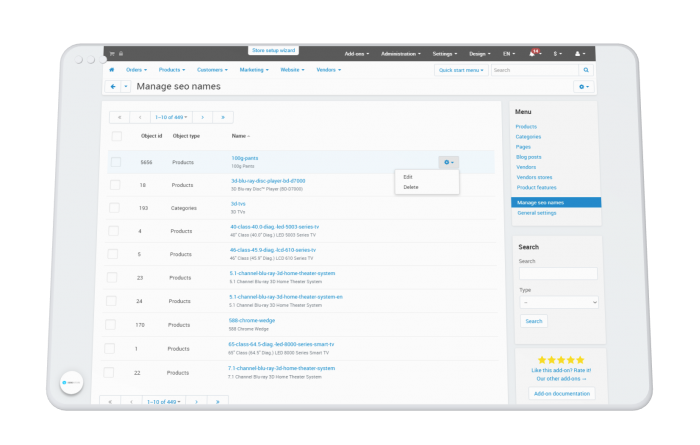Sort by the Name column header
The height and width of the screenshot is (445, 700).
click(x=240, y=136)
